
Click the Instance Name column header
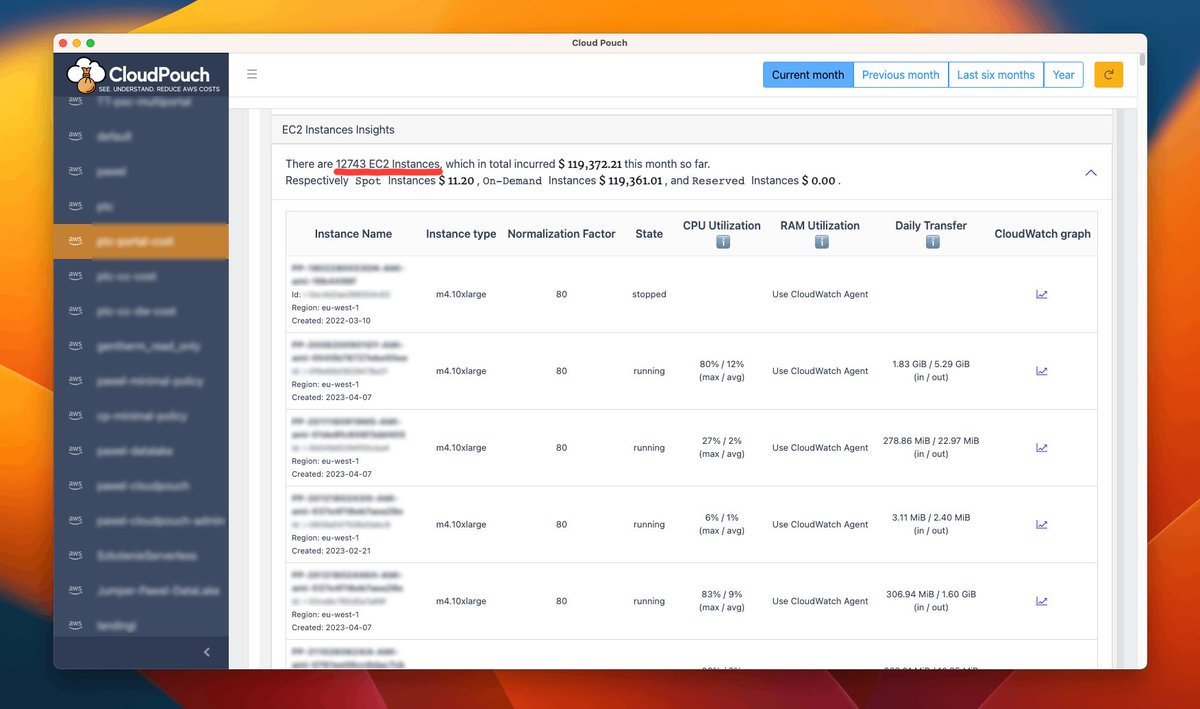pyautogui.click(x=353, y=234)
